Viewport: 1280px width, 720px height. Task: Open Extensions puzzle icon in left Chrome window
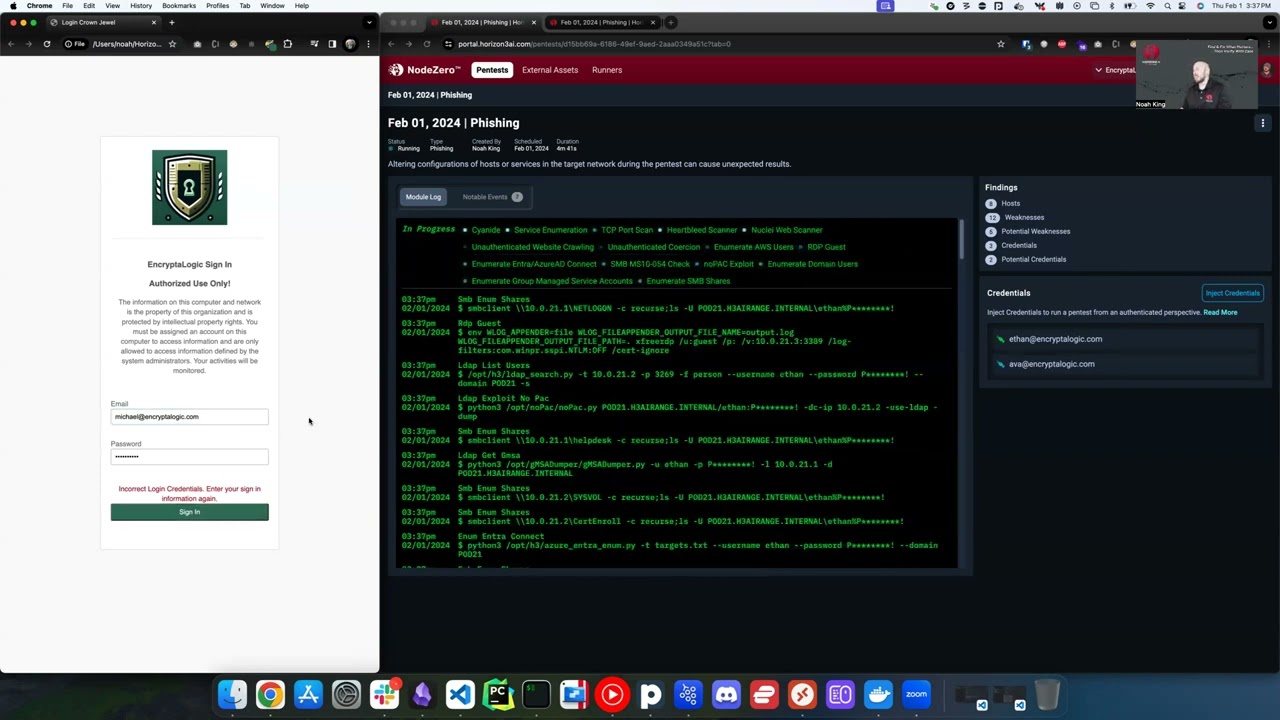coord(288,44)
